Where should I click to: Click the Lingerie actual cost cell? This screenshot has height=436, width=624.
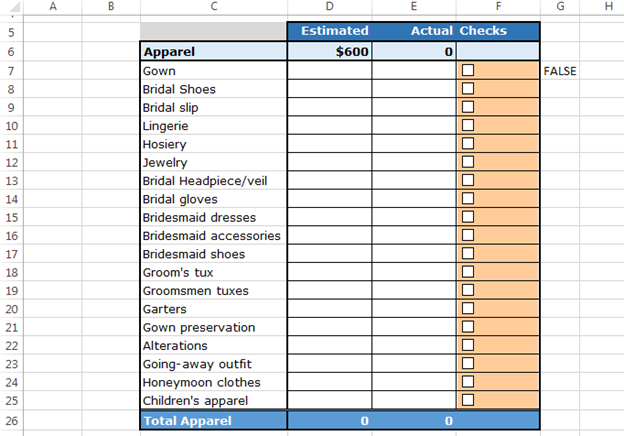[x=414, y=126]
